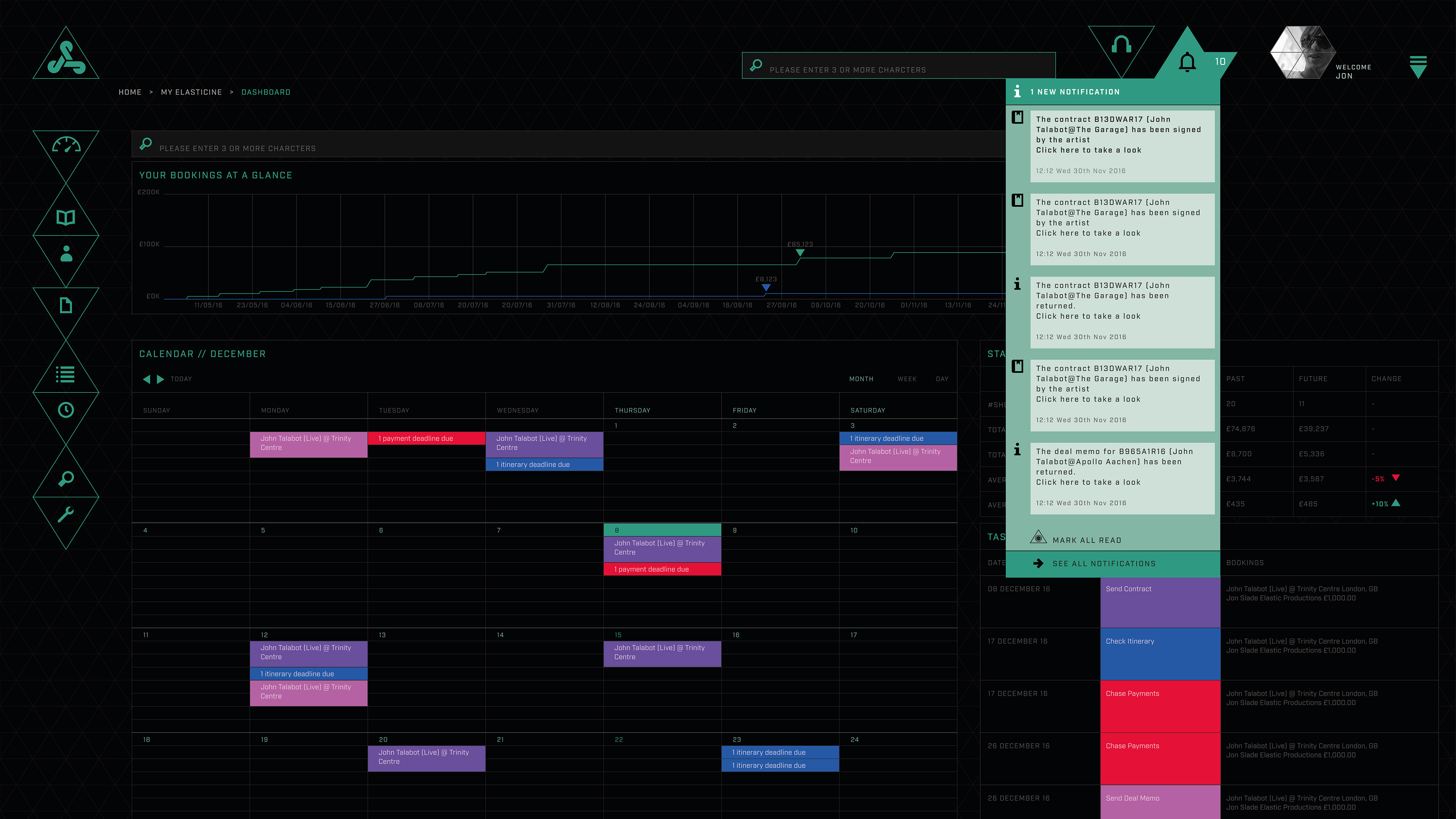Screen dimensions: 1456x819
Task: Open the red Chase Payments task block
Action: tap(1160, 706)
